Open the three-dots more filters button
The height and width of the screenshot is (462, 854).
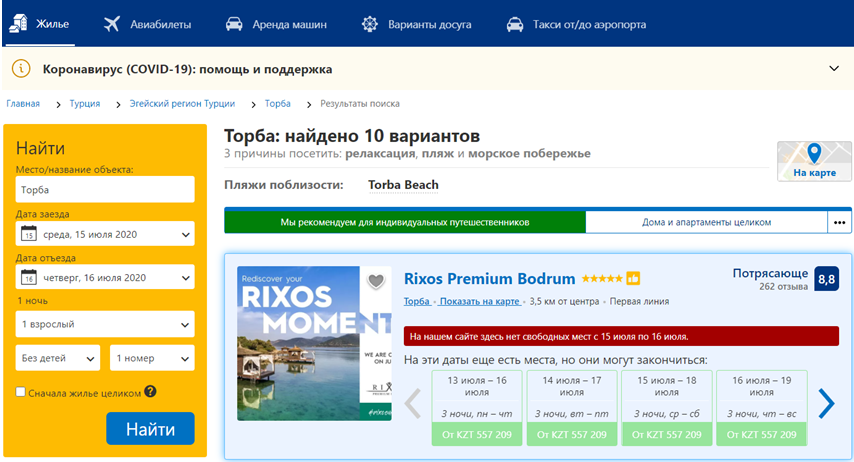point(839,222)
